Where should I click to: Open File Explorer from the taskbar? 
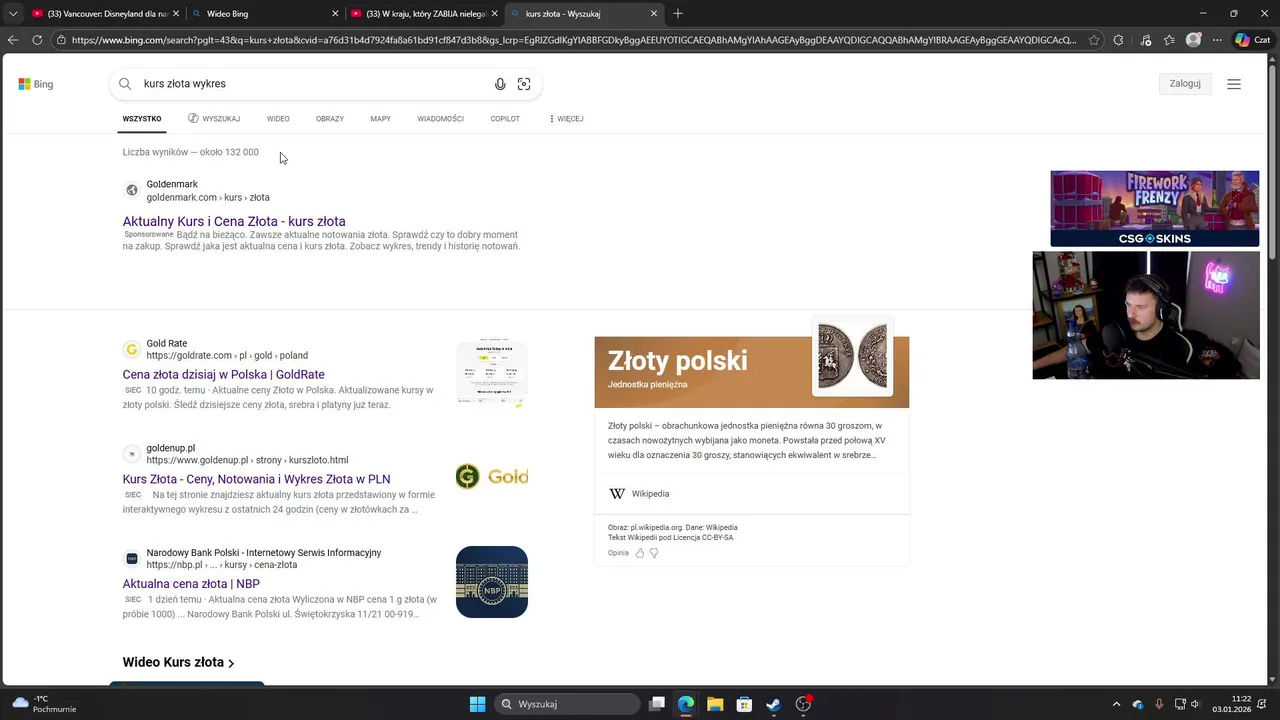coord(715,704)
